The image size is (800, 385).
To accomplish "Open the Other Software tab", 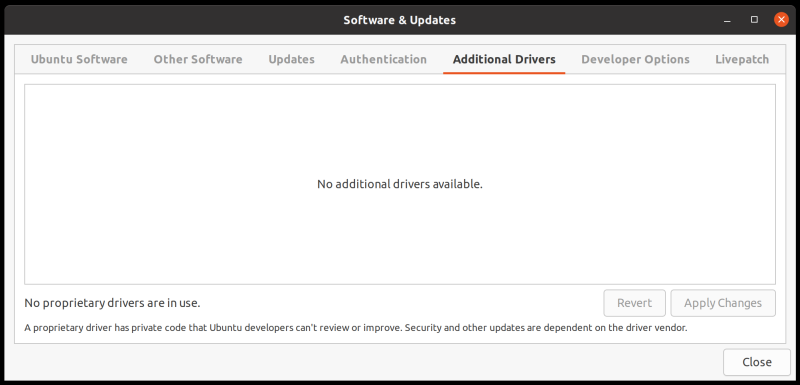I will click(198, 59).
